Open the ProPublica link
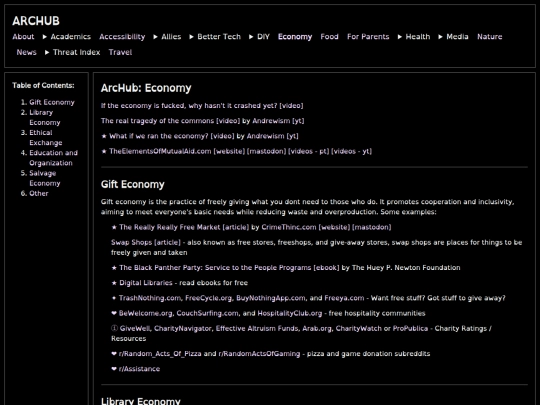This screenshot has height=405, width=540. (x=411, y=329)
